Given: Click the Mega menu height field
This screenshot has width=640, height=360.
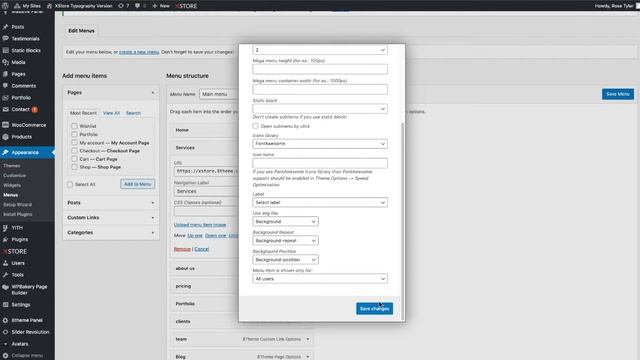Looking at the screenshot, I should click(320, 69).
